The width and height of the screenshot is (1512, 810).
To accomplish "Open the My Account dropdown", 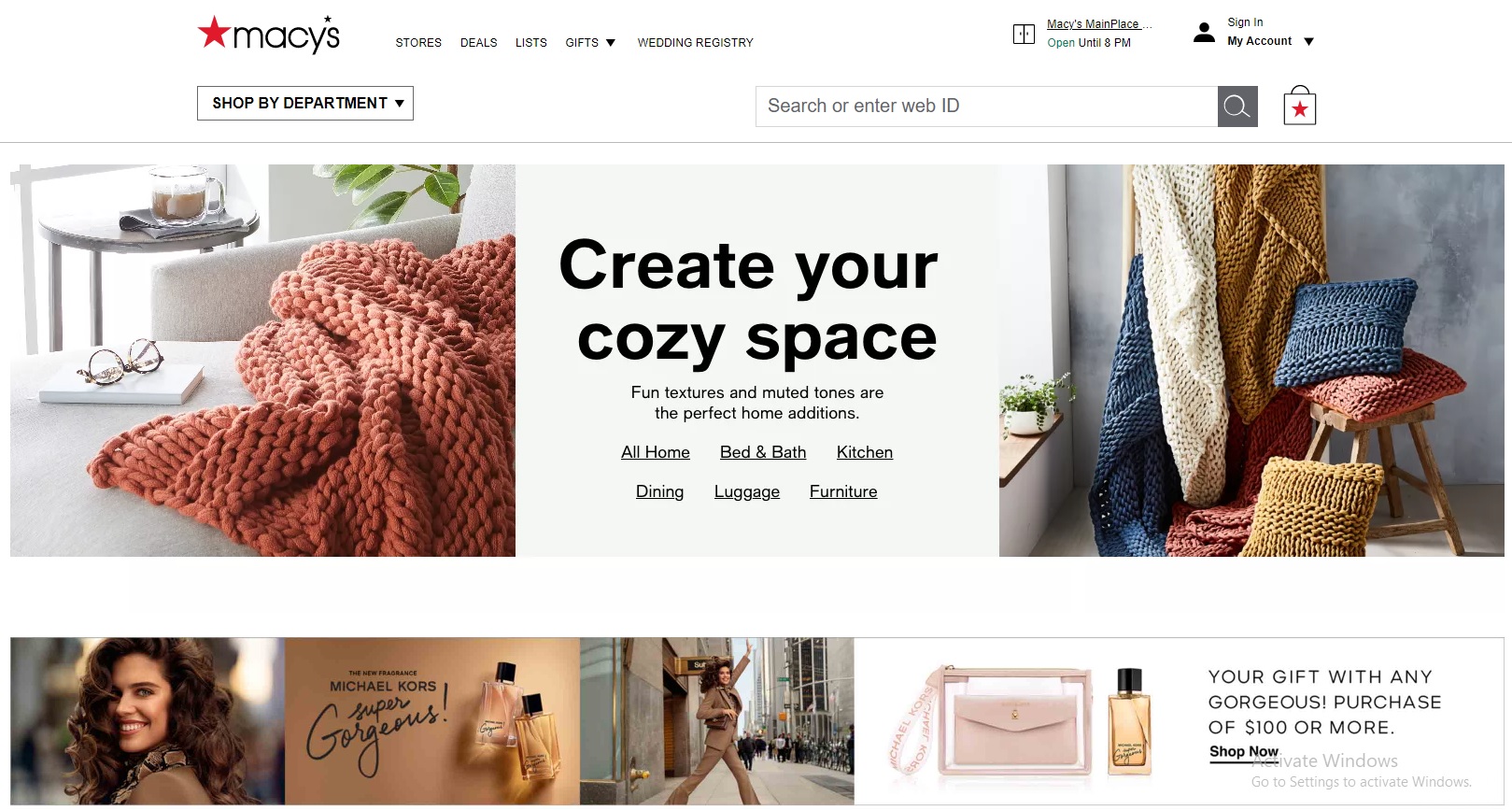I will click(1270, 41).
